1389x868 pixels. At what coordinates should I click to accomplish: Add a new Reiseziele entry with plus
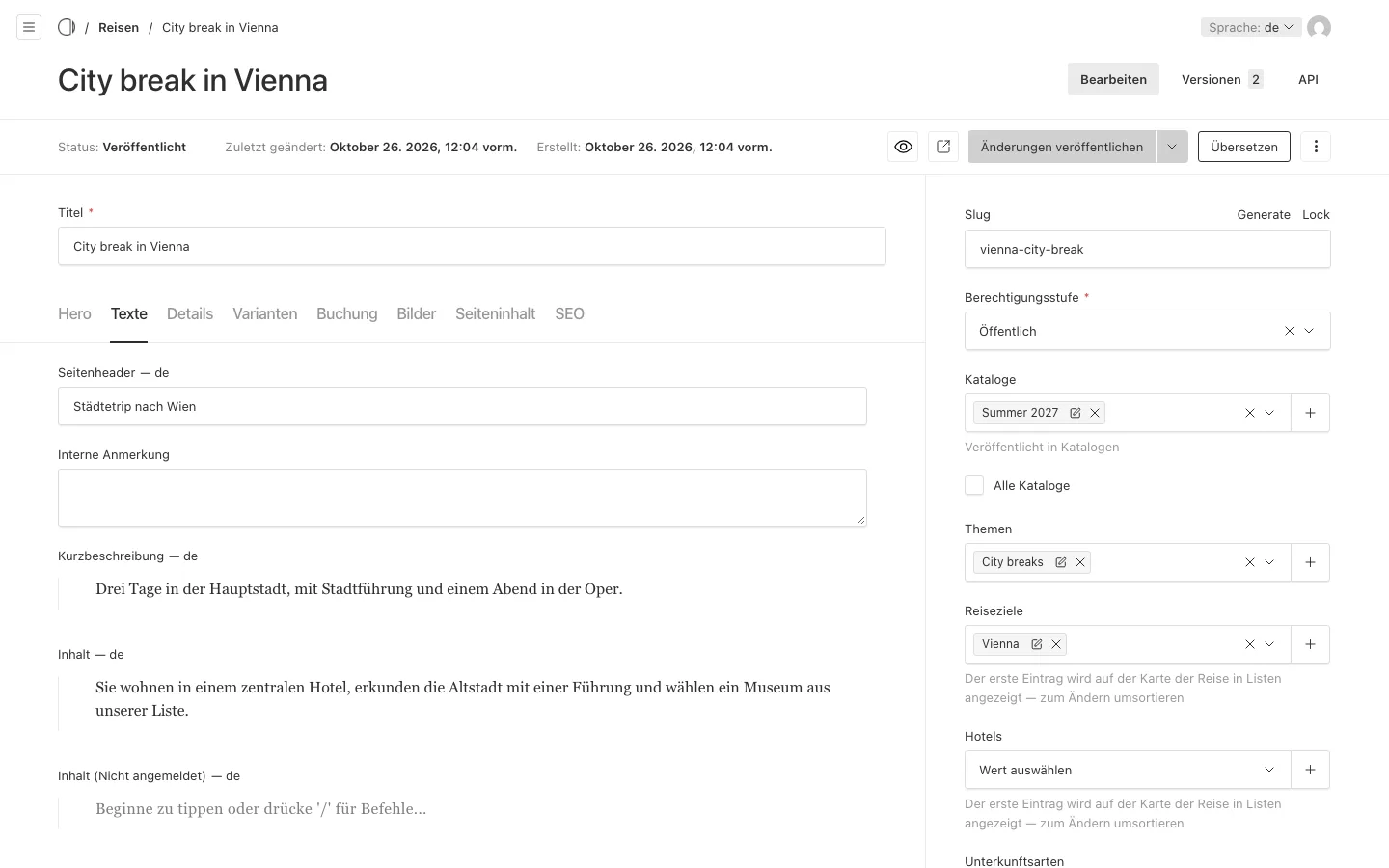(1310, 644)
